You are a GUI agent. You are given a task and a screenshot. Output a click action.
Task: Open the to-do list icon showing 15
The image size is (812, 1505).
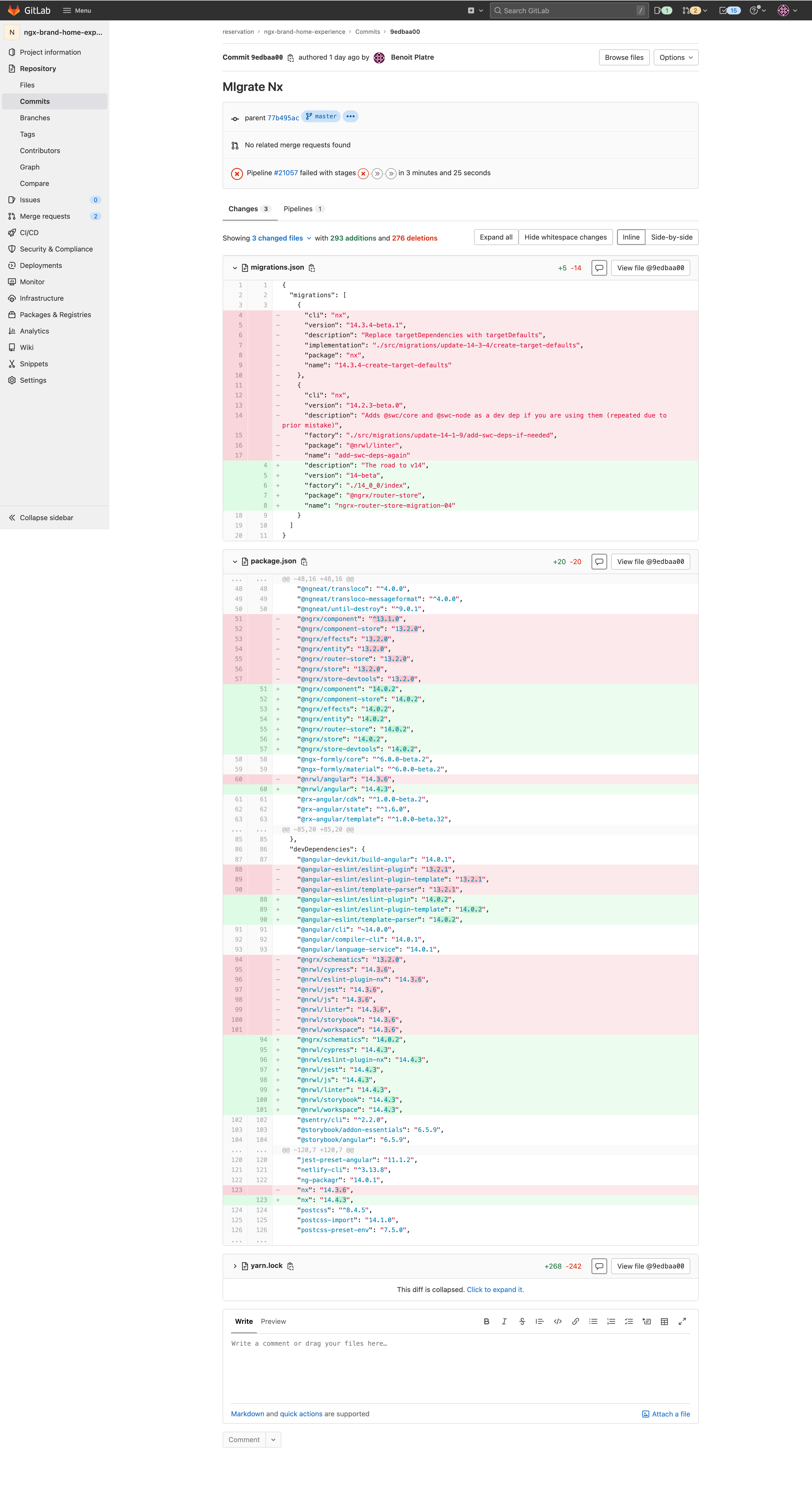pyautogui.click(x=730, y=10)
